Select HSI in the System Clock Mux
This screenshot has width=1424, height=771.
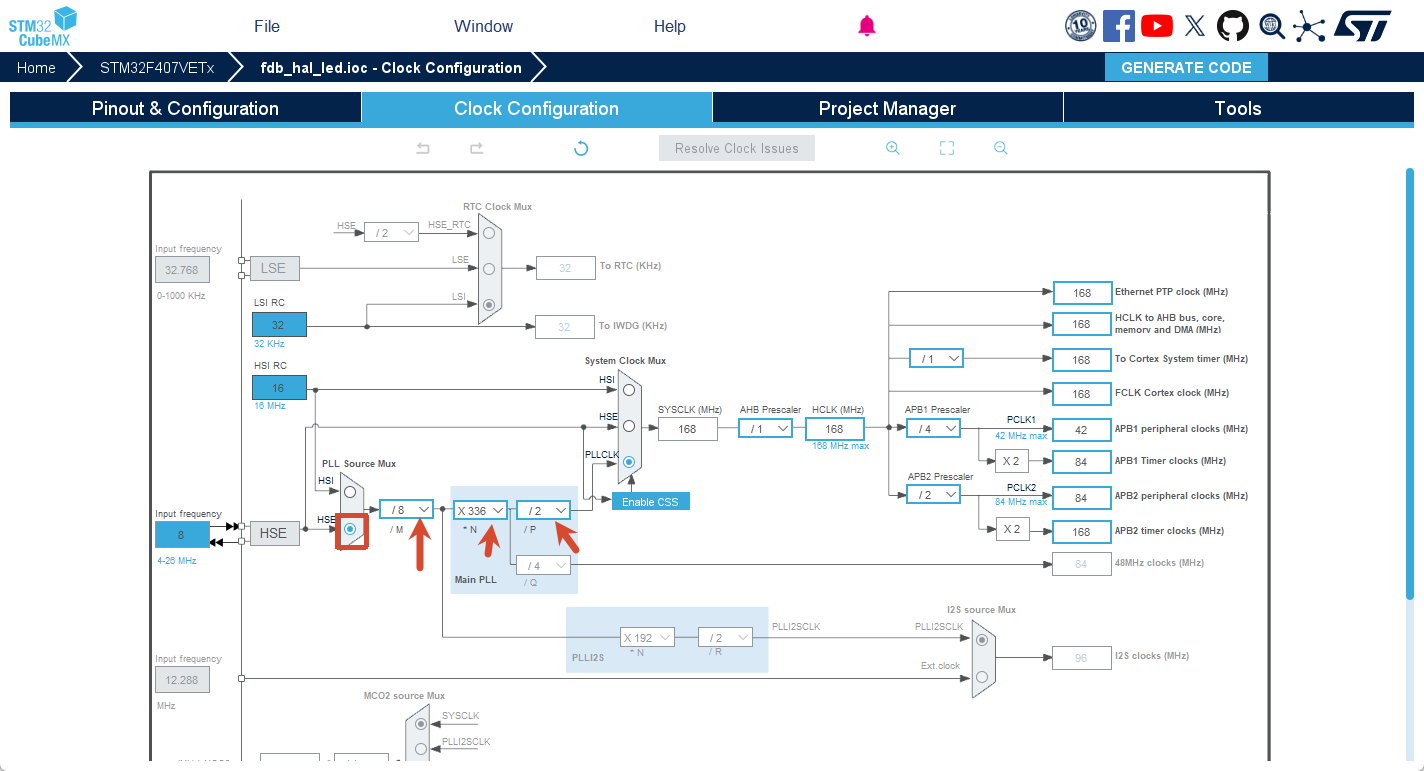tap(629, 389)
